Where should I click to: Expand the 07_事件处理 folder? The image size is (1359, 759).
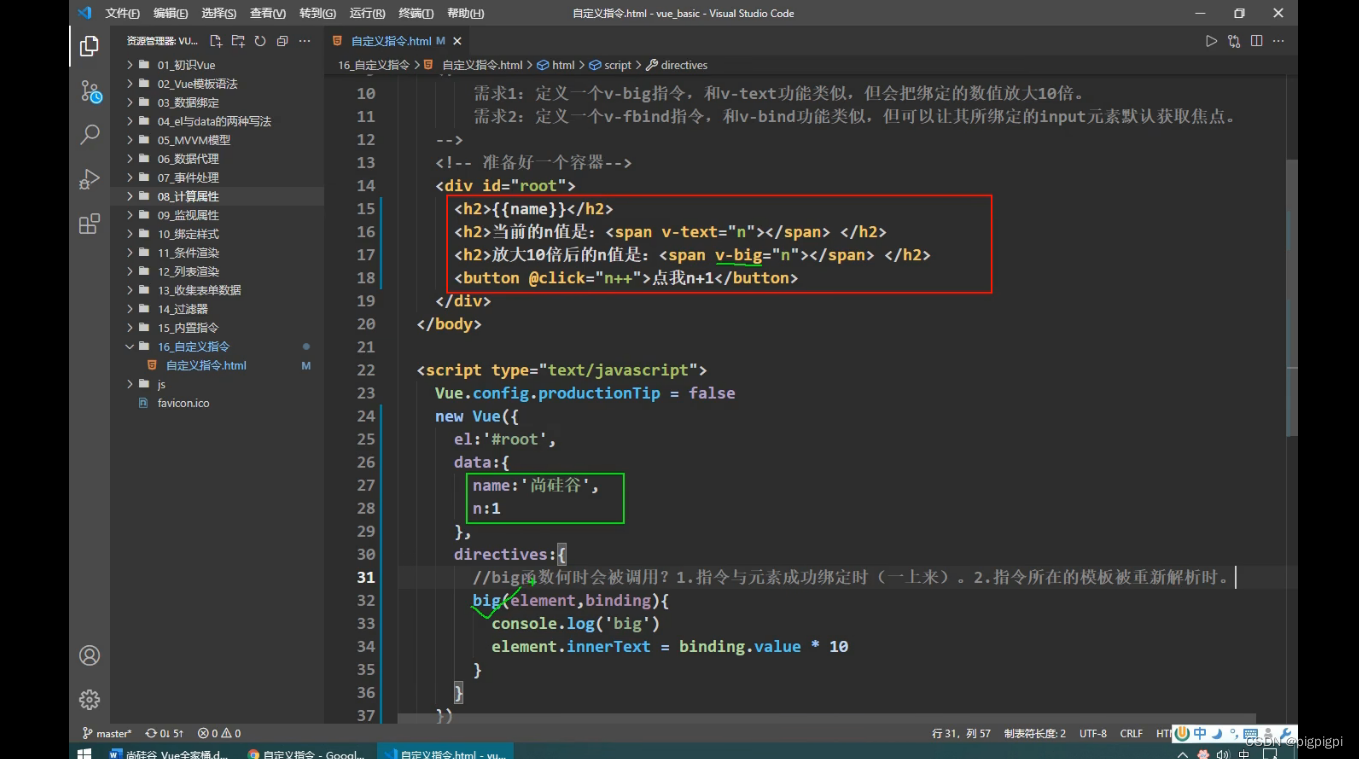pos(217,177)
